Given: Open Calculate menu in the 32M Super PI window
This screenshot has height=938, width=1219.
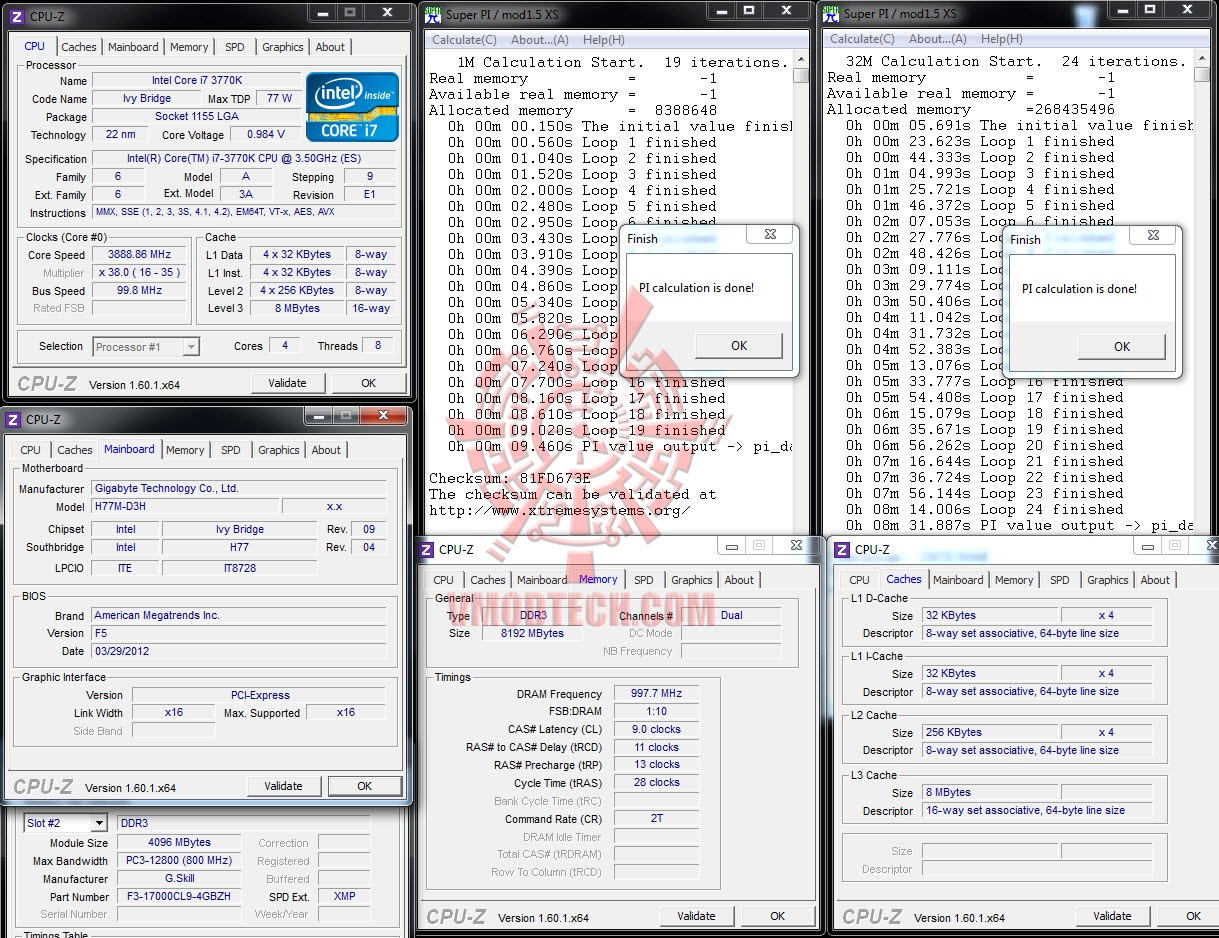Looking at the screenshot, I should pyautogui.click(x=862, y=39).
